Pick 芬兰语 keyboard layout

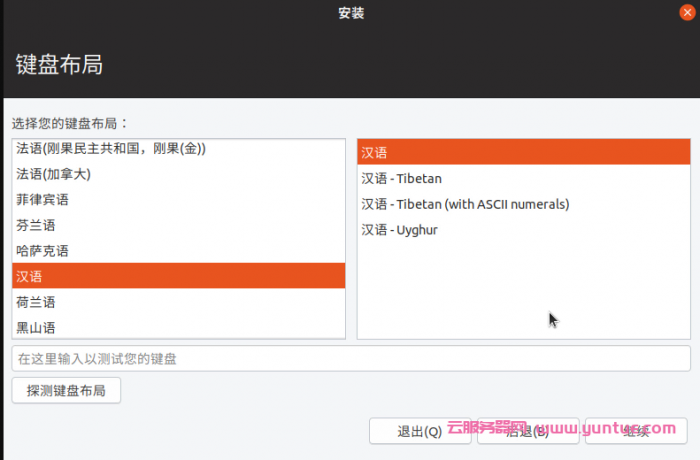tap(36, 225)
